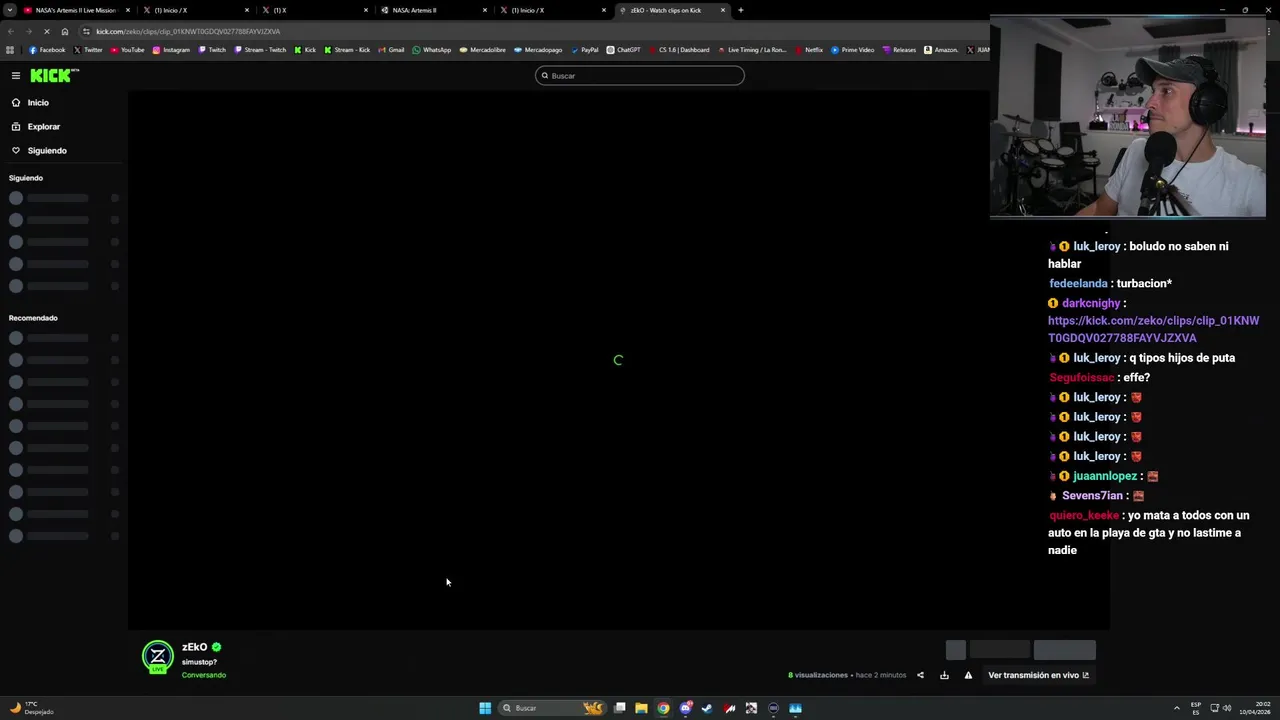Open Windows Start menu
The width and height of the screenshot is (1280, 720).
(485, 708)
